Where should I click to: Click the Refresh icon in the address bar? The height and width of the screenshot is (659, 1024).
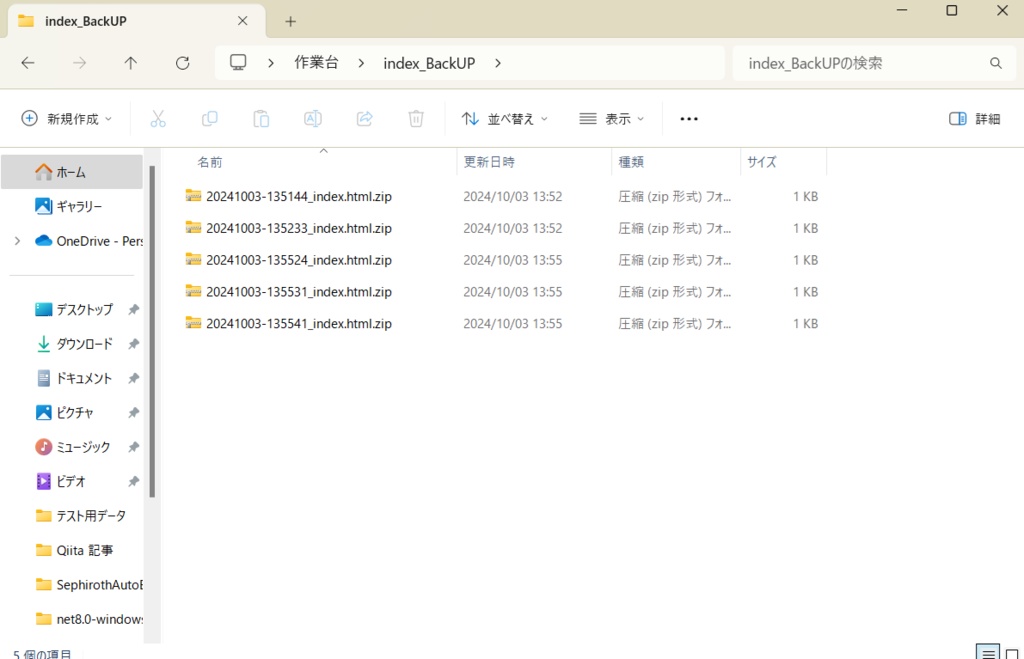(182, 62)
